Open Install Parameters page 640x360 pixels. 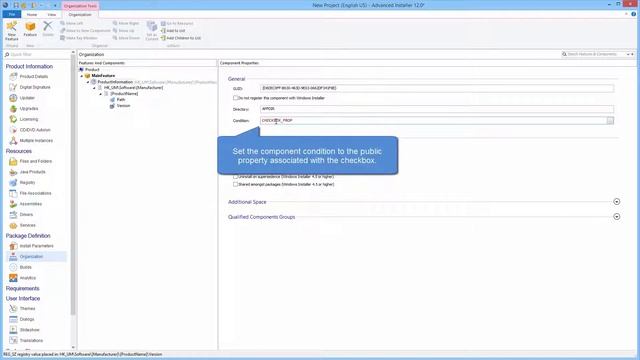(x=37, y=246)
